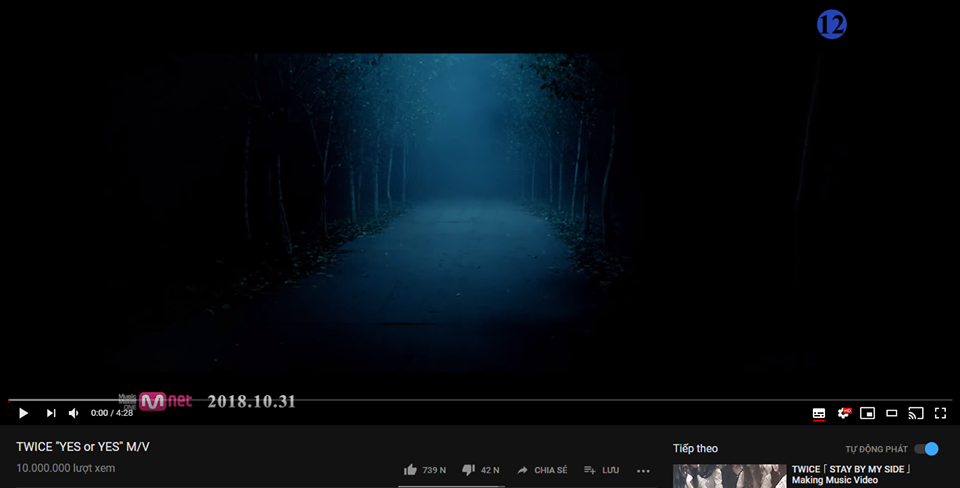Viewport: 960px width, 488px height.
Task: Open STAY BY MY SIDE video thumbnail
Action: tap(729, 476)
